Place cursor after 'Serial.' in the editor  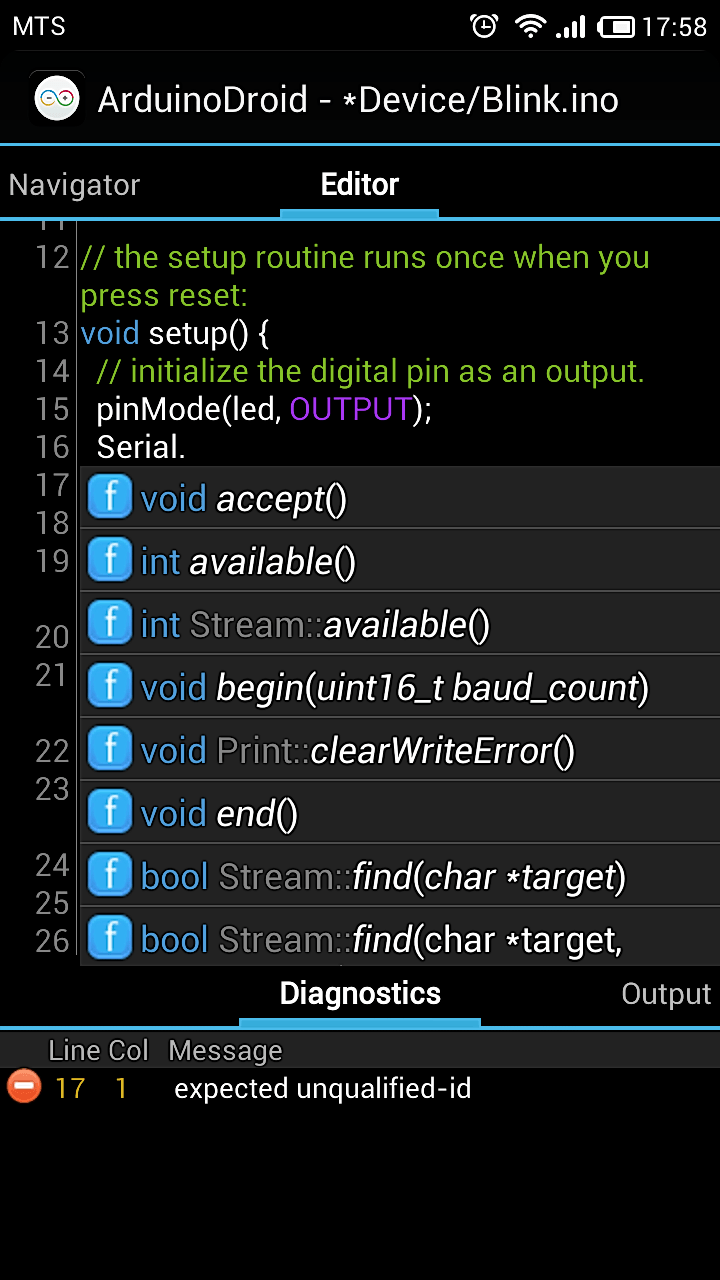tap(187, 447)
